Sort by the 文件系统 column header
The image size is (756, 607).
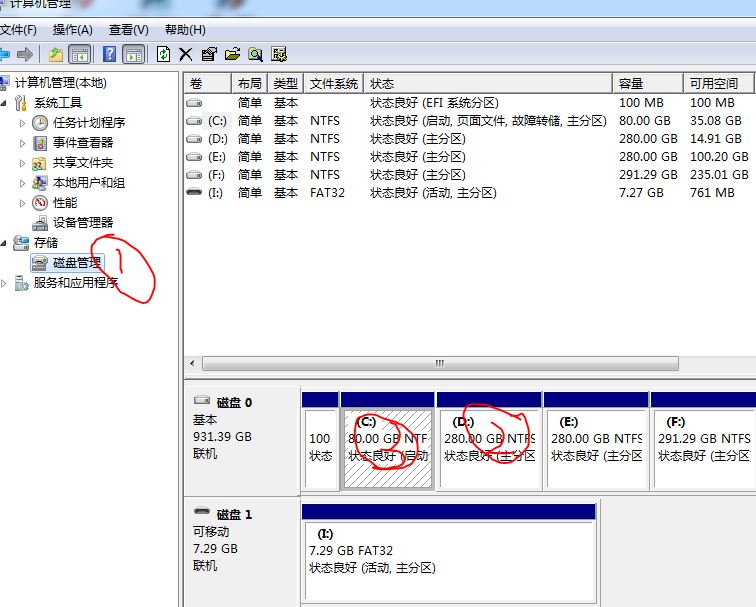point(334,84)
